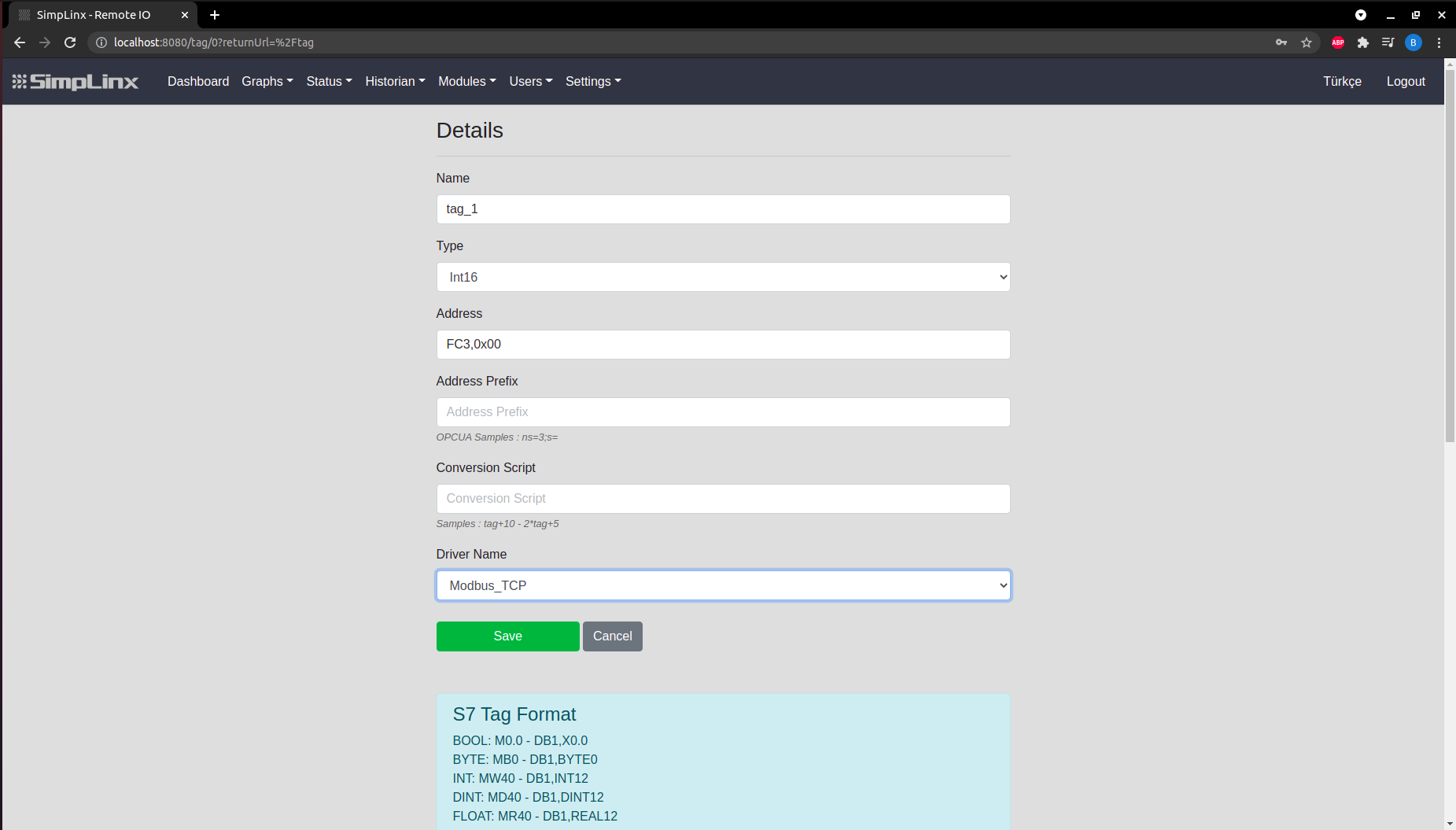Viewport: 1456px width, 830px height.
Task: Expand the Graphs menu
Action: (267, 82)
